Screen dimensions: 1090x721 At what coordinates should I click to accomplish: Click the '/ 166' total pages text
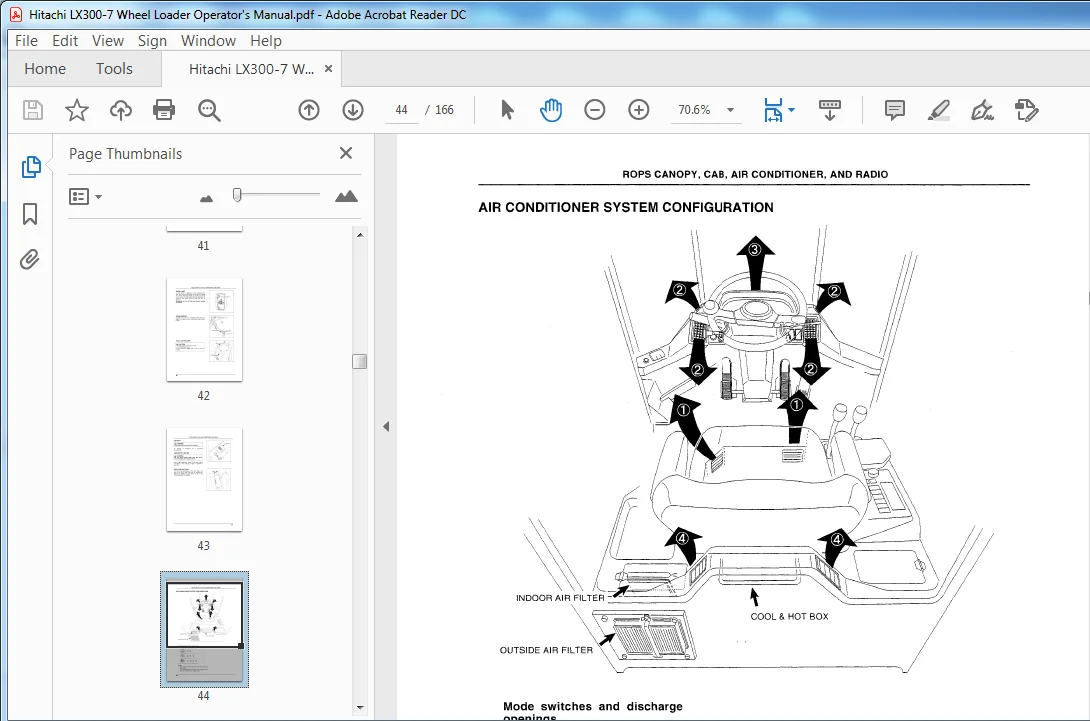click(x=439, y=110)
